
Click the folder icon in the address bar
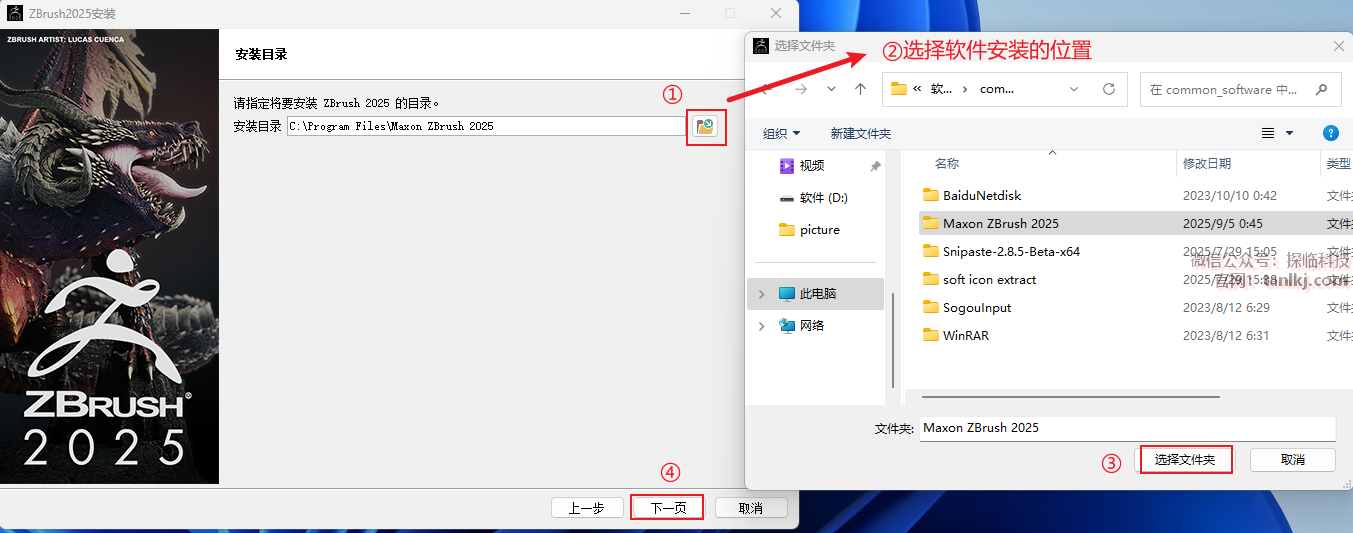tap(898, 89)
